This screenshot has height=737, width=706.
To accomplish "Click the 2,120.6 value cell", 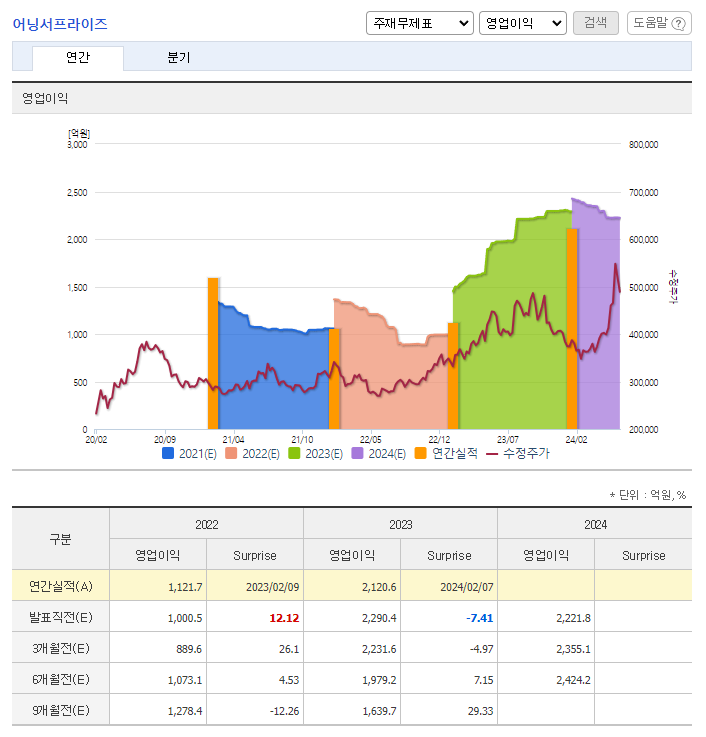I will coord(352,586).
